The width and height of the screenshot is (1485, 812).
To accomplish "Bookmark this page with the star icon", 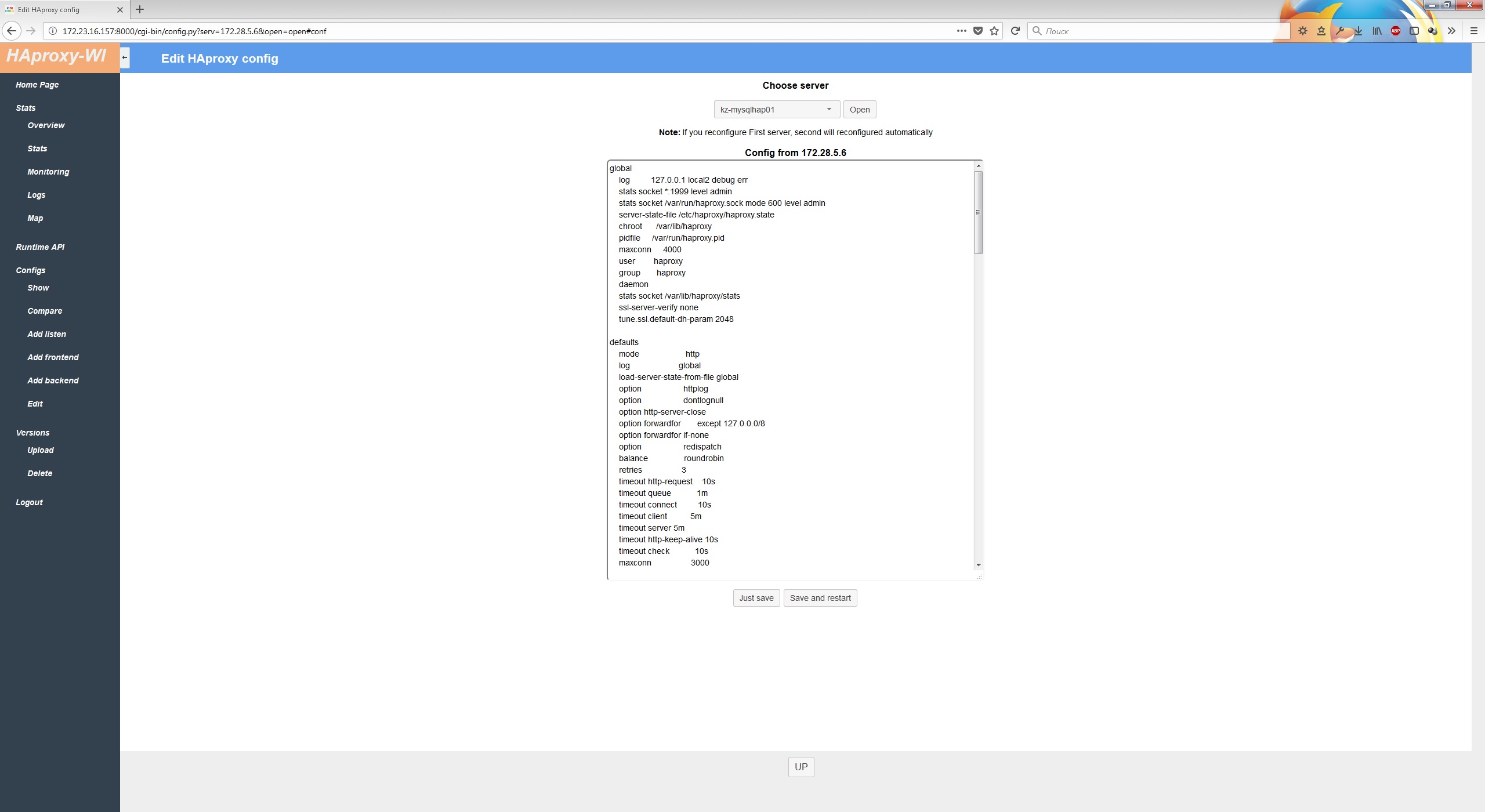I will (994, 31).
